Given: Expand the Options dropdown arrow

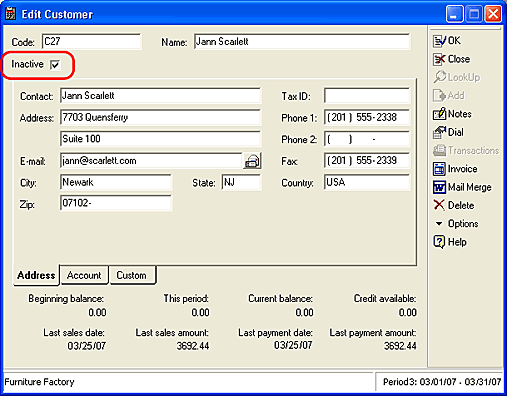Looking at the screenshot, I should coord(439,224).
